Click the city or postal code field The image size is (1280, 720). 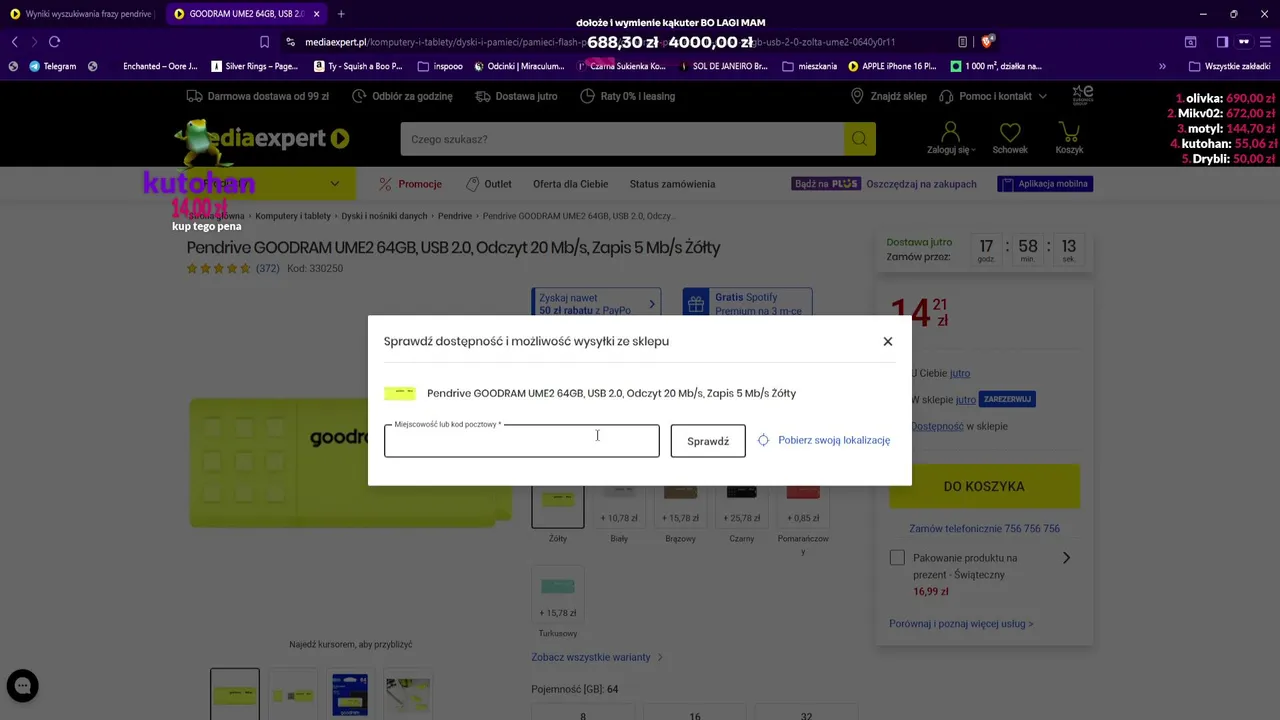tap(522, 441)
